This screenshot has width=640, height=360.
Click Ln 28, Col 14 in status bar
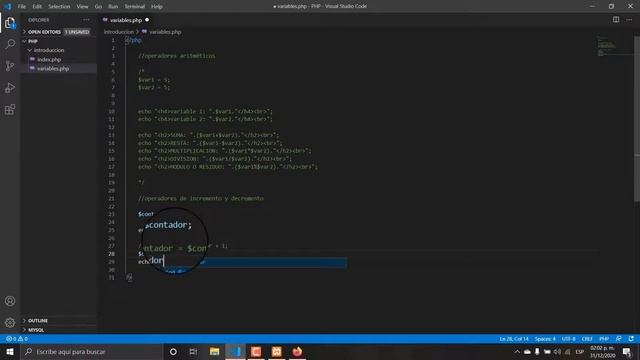513,339
